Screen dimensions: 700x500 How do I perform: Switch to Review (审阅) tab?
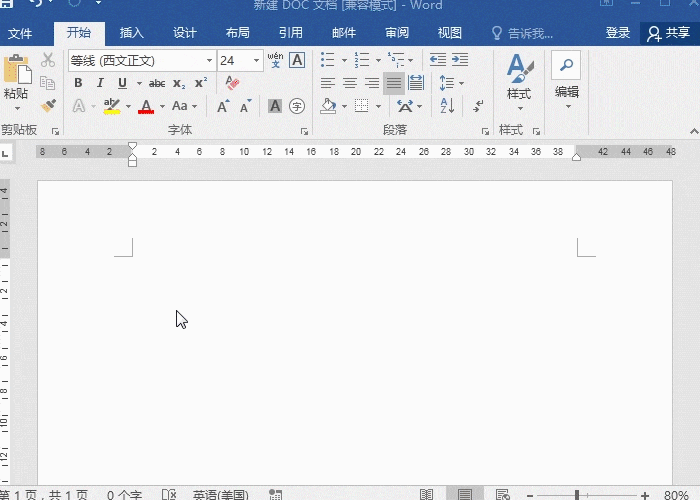coord(397,33)
